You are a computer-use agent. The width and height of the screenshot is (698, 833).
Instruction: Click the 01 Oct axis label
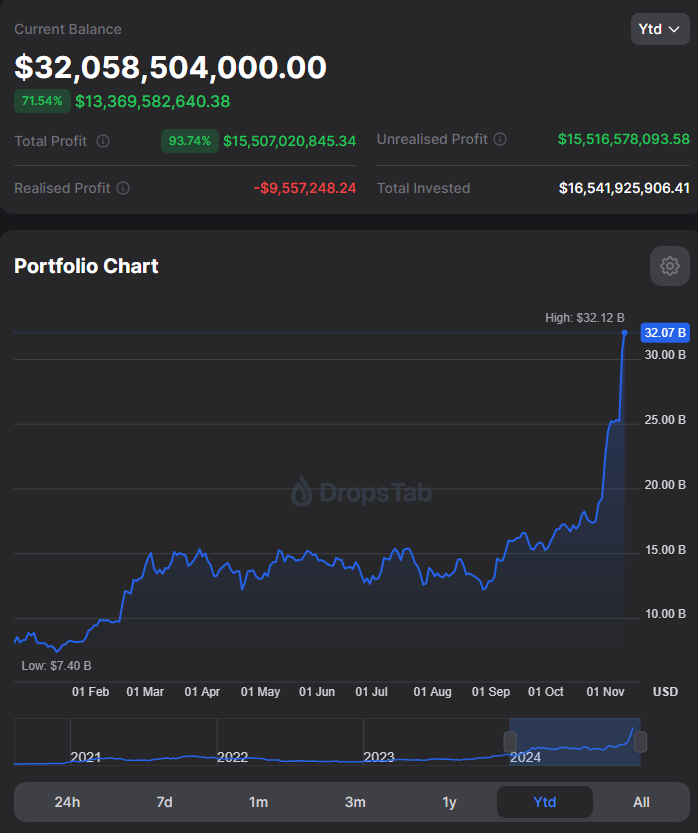pos(546,692)
